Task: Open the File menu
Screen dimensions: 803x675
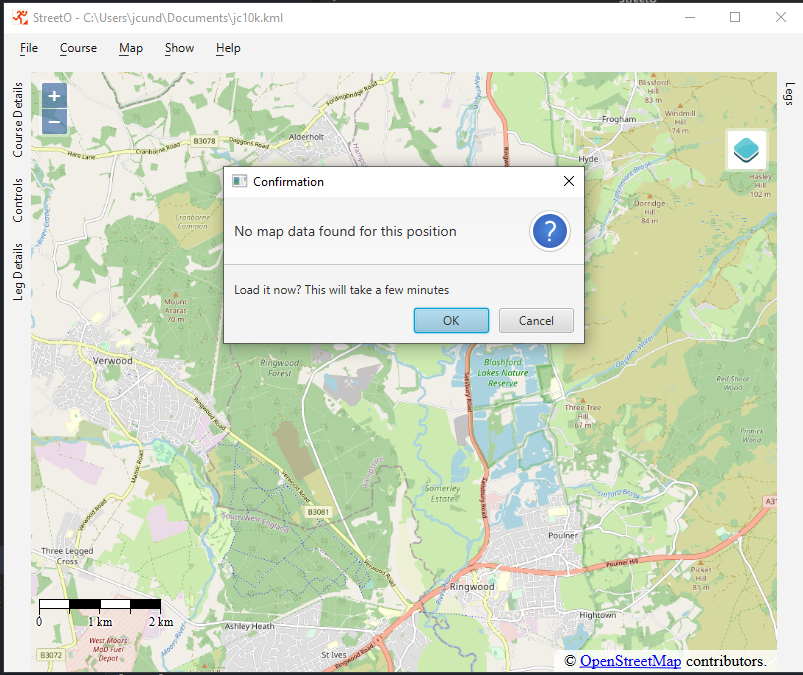Action: coord(29,48)
